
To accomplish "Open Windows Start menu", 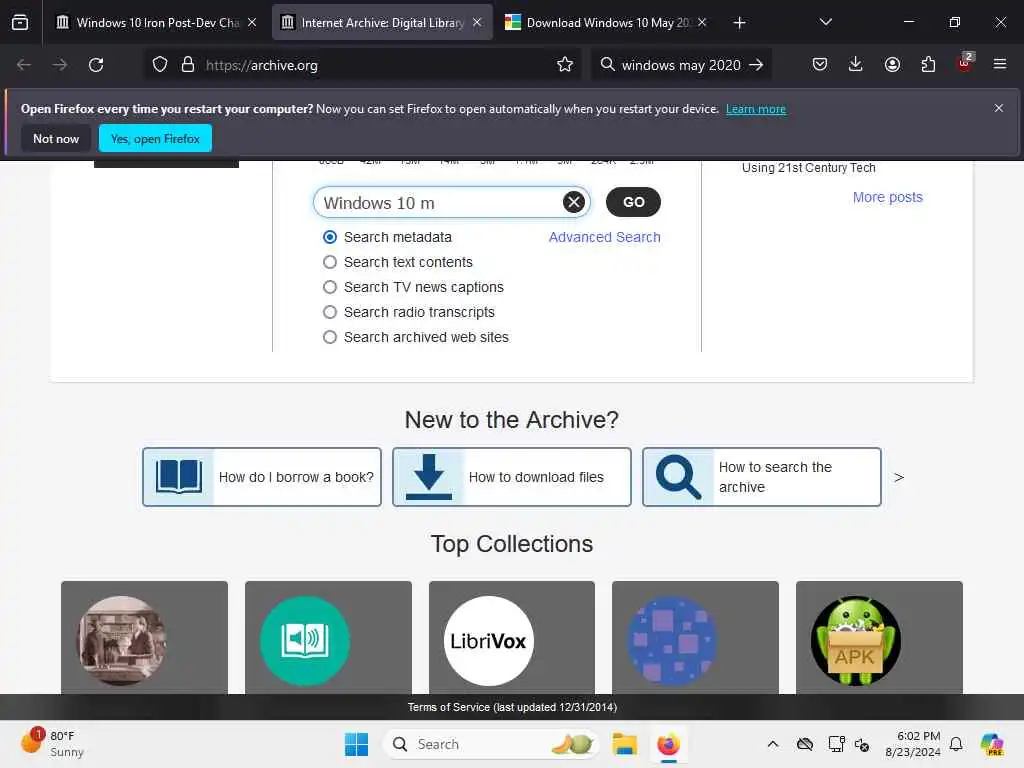I will [357, 744].
